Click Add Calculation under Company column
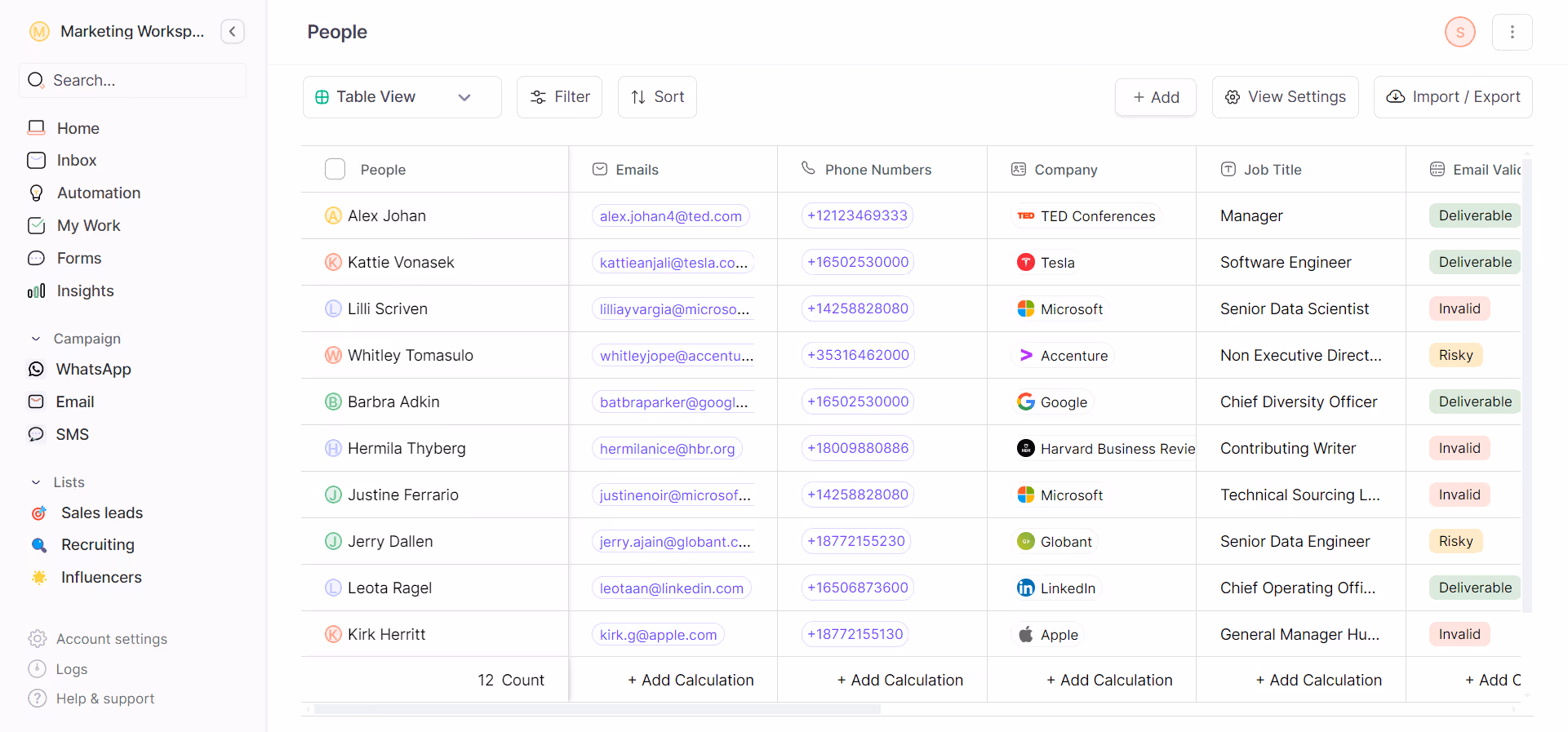 tap(1109, 680)
